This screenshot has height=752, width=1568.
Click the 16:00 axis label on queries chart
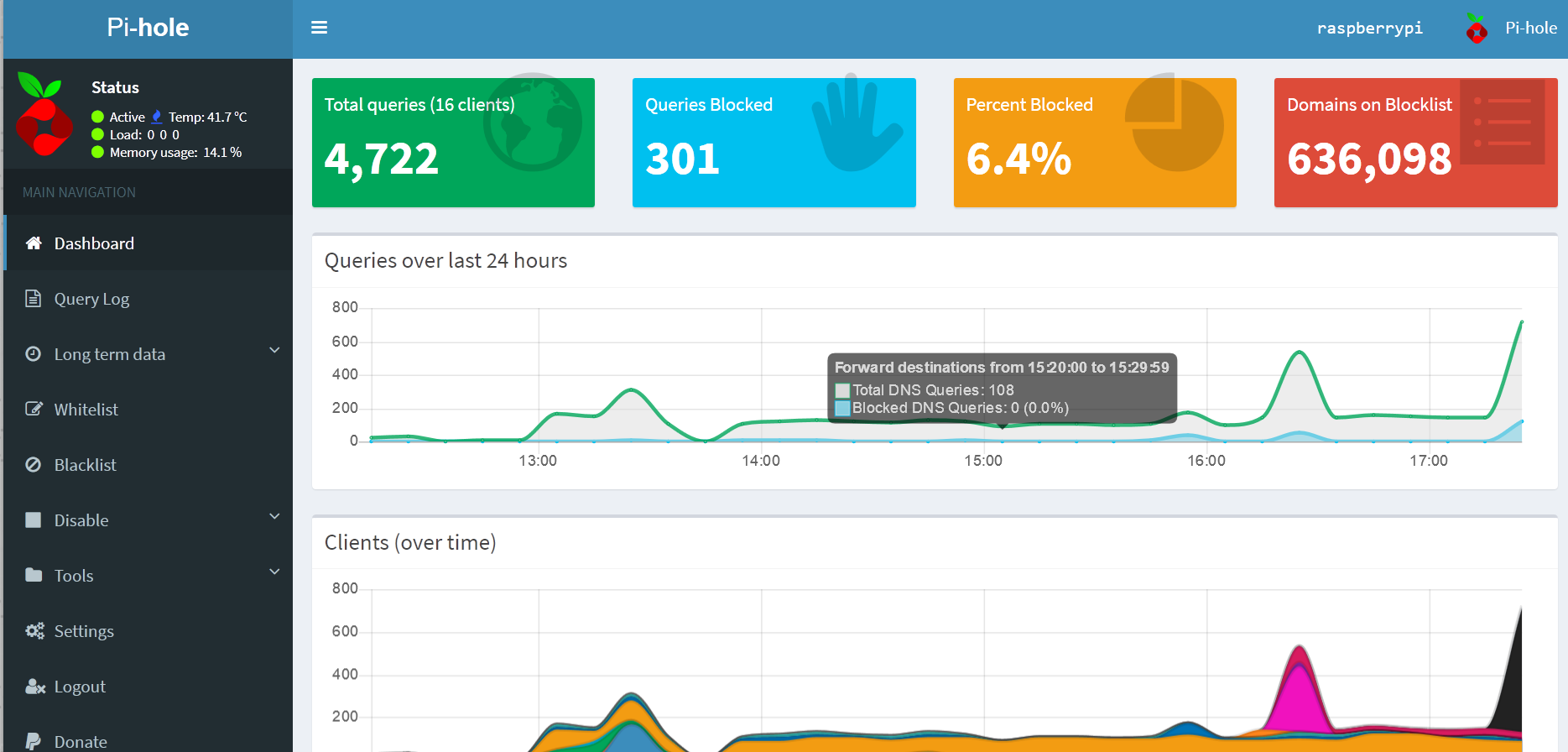1206,461
